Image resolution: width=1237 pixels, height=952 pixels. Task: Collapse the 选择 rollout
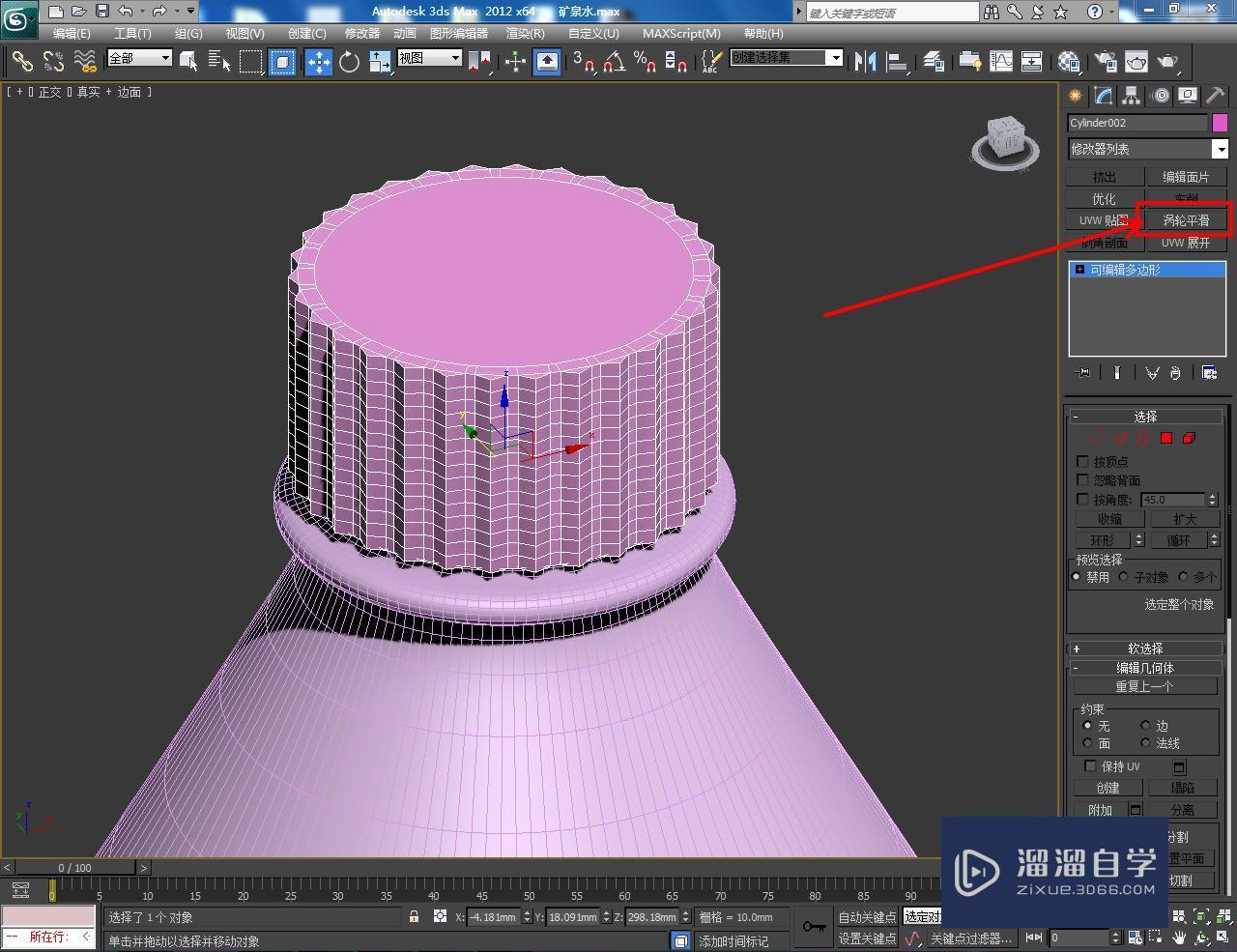pos(1146,417)
